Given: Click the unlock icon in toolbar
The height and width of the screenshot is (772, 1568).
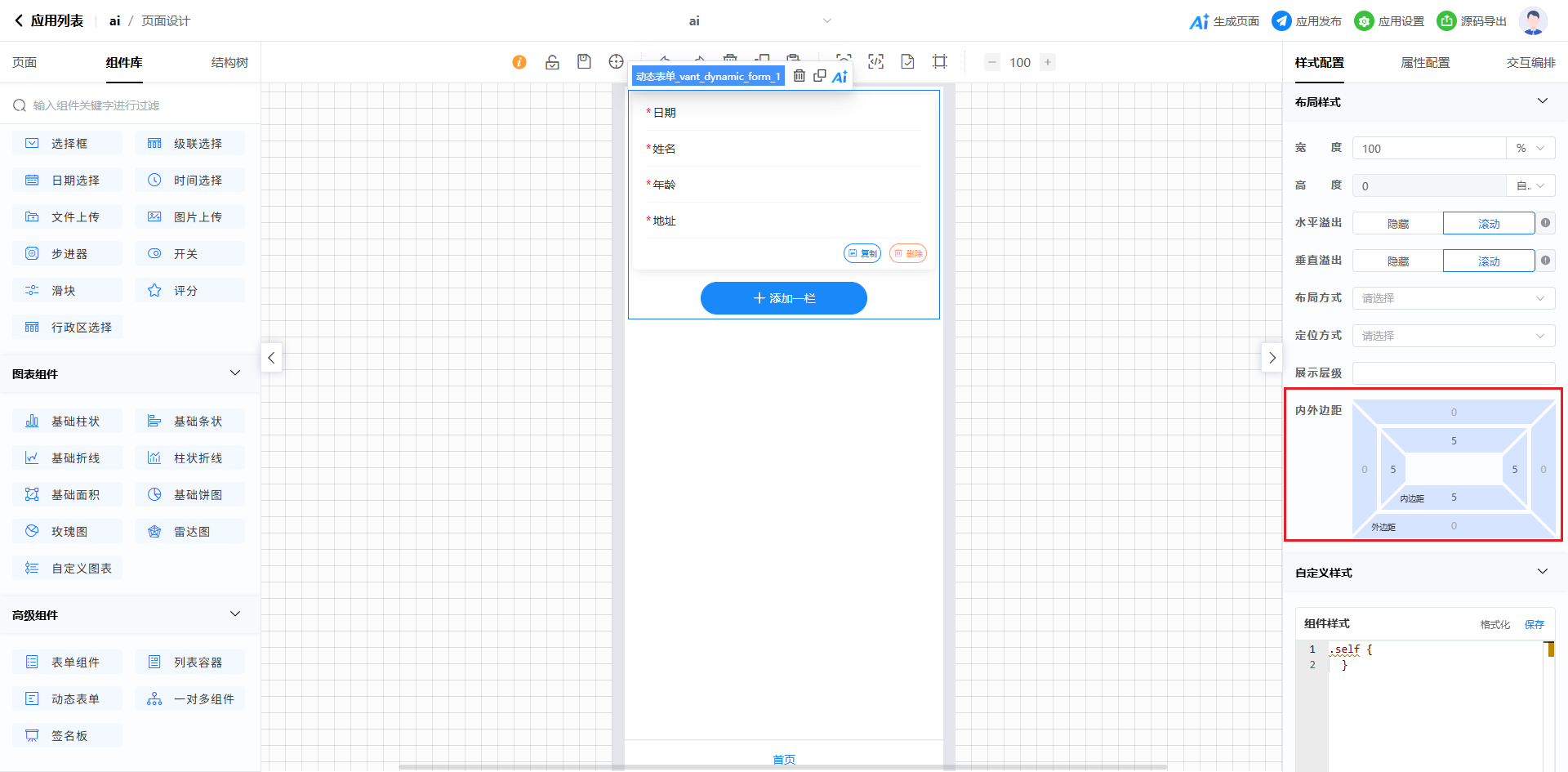Looking at the screenshot, I should pyautogui.click(x=552, y=62).
